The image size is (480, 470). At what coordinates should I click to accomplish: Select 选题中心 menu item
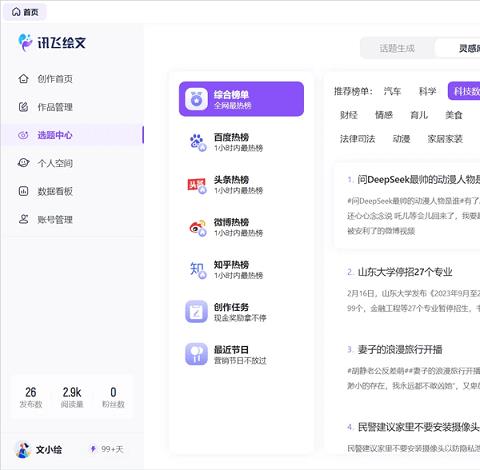(x=72, y=135)
